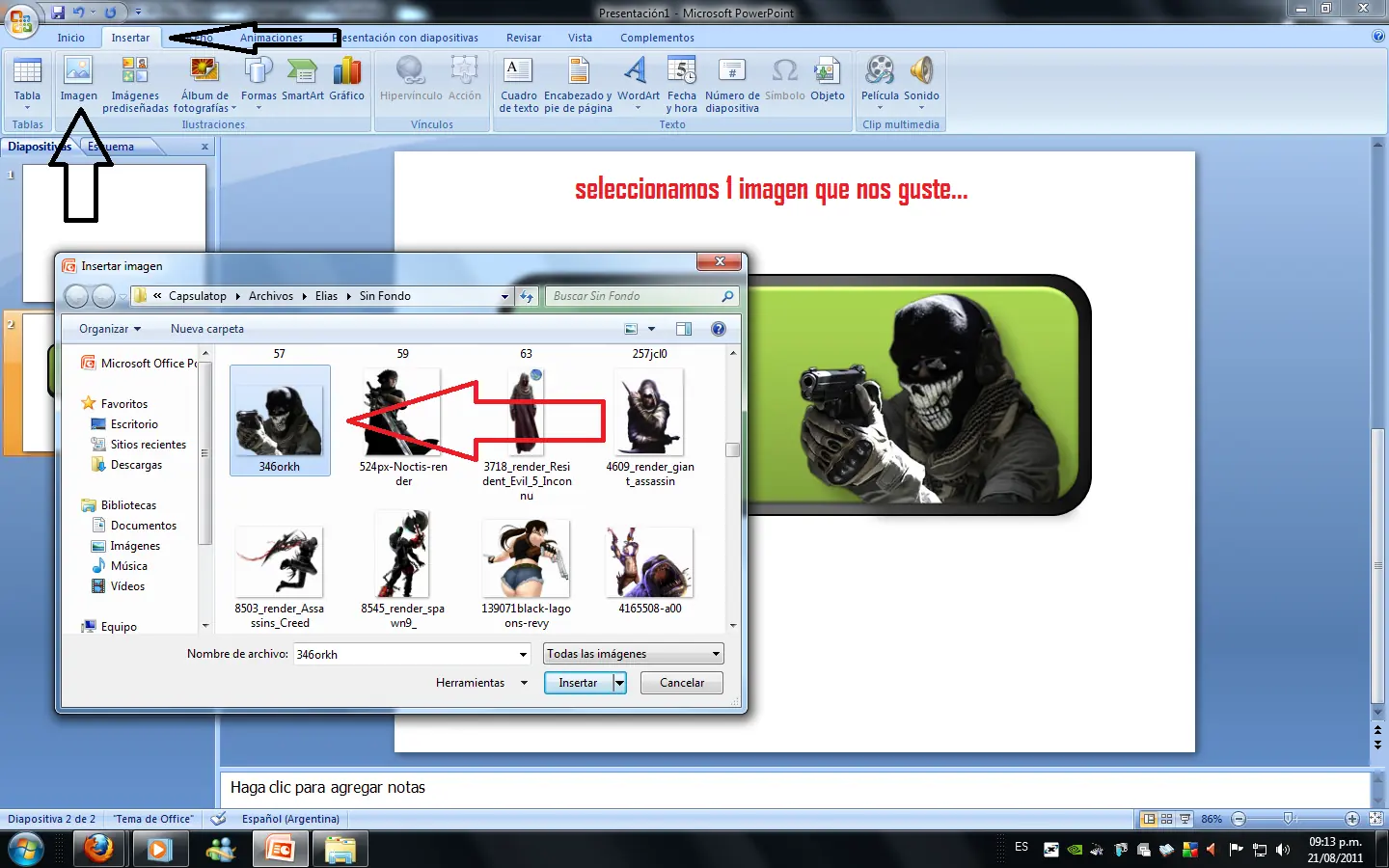1389x868 pixels.
Task: Click the Insertar button in dialog
Action: [578, 683]
